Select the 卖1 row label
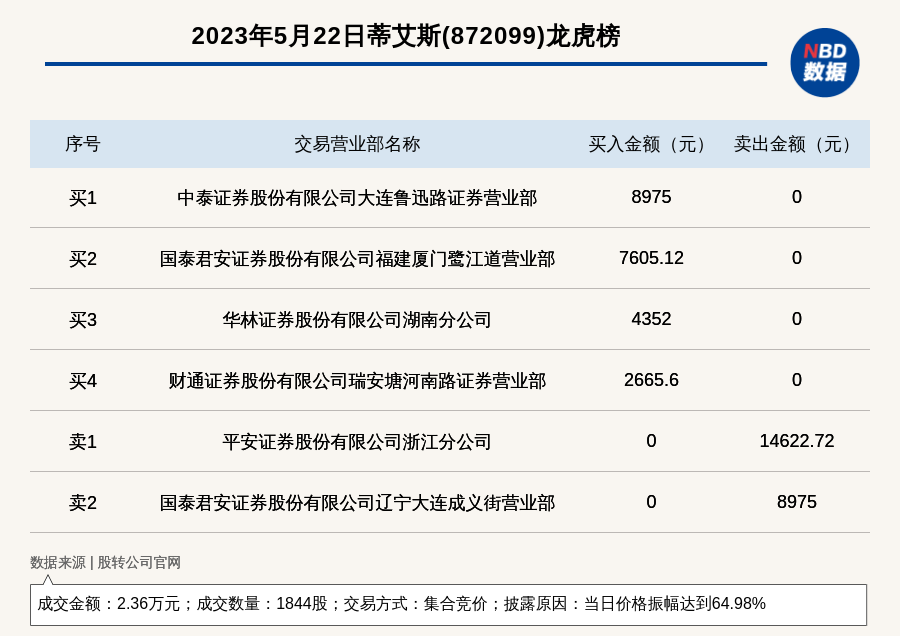 coord(83,442)
